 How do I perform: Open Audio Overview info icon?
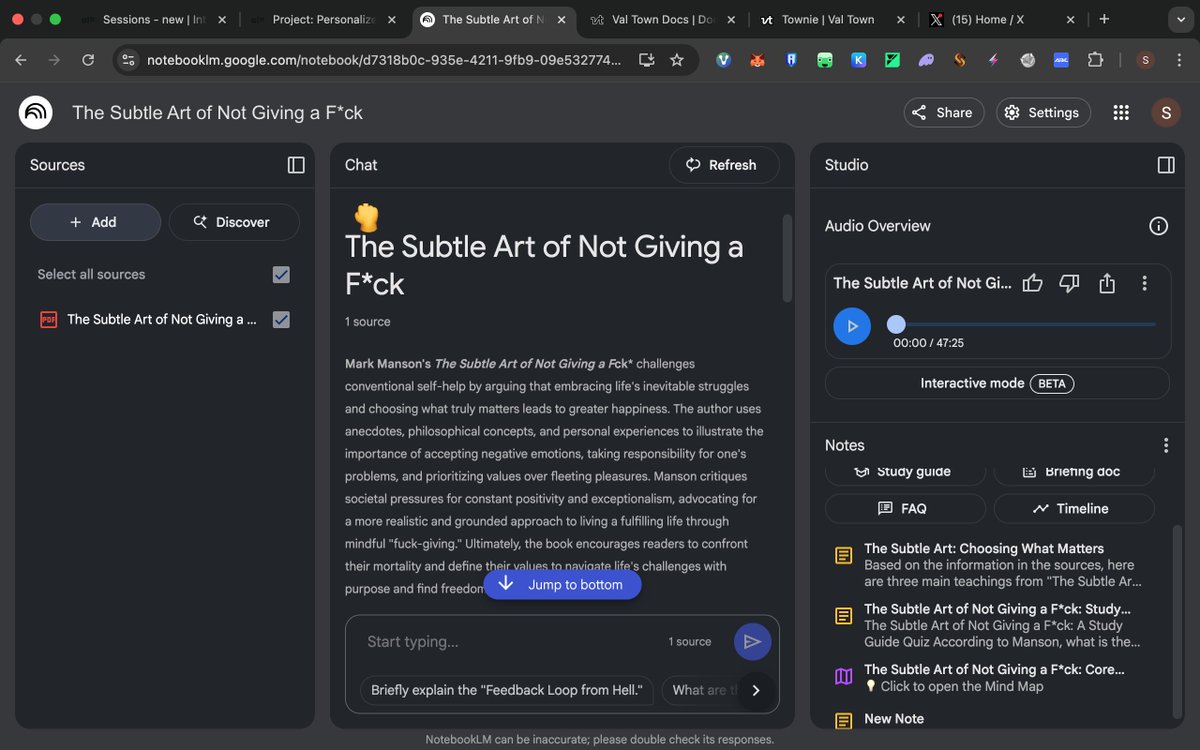1159,226
